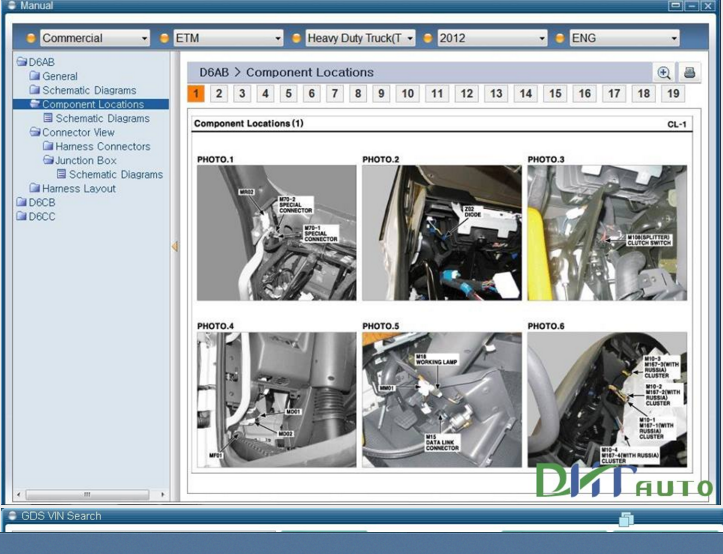Viewport: 723px width, 554px height.
Task: Click the tree panel horizontal scrollbar
Action: [87, 494]
